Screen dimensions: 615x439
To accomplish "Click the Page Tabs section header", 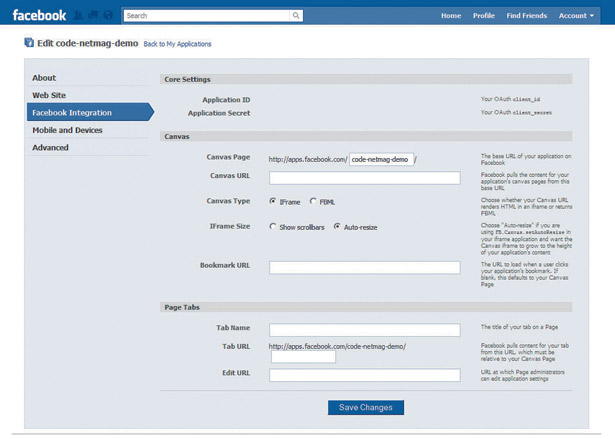I will 366,307.
